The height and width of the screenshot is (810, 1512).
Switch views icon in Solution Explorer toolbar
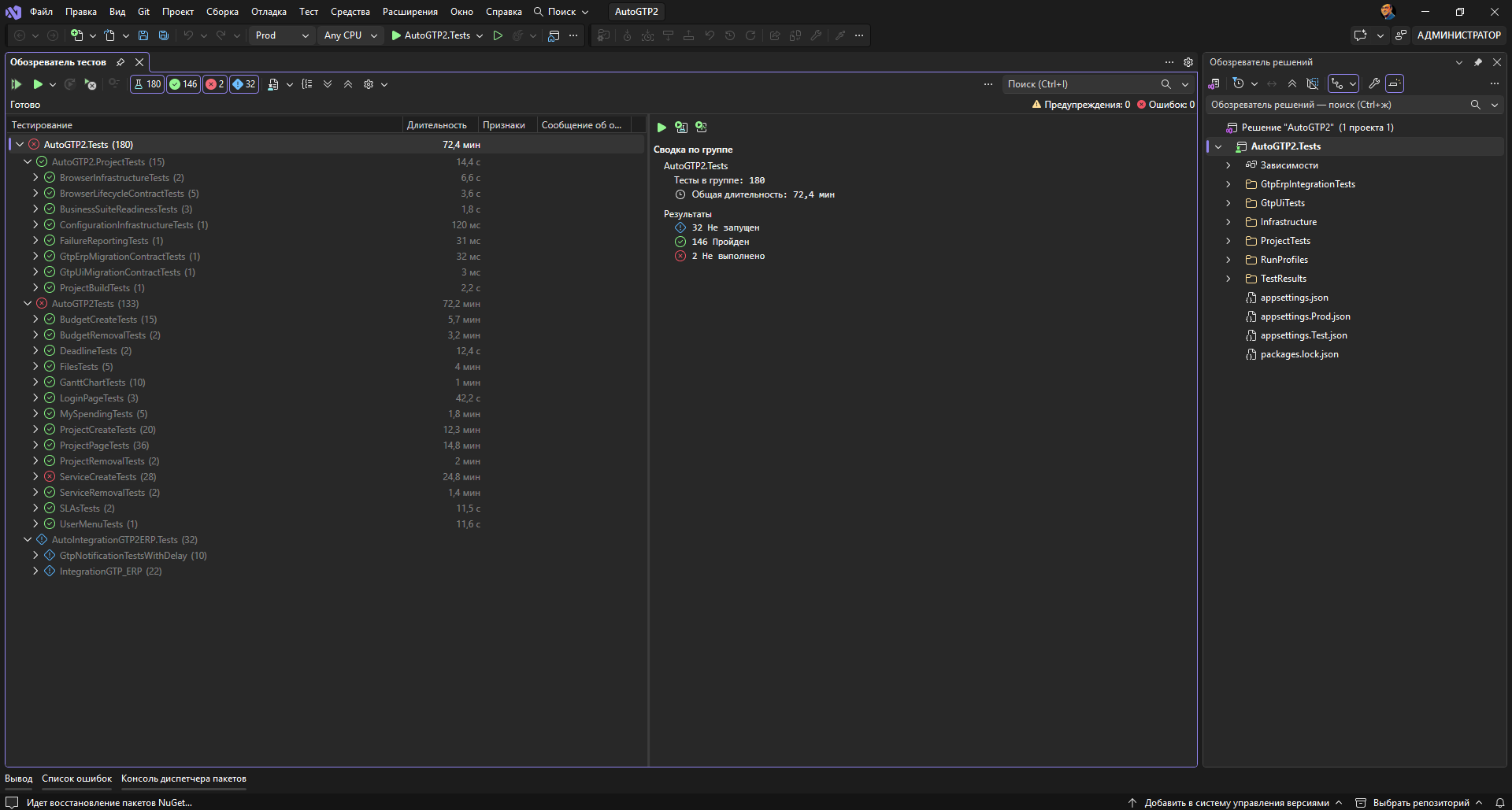(x=1214, y=83)
